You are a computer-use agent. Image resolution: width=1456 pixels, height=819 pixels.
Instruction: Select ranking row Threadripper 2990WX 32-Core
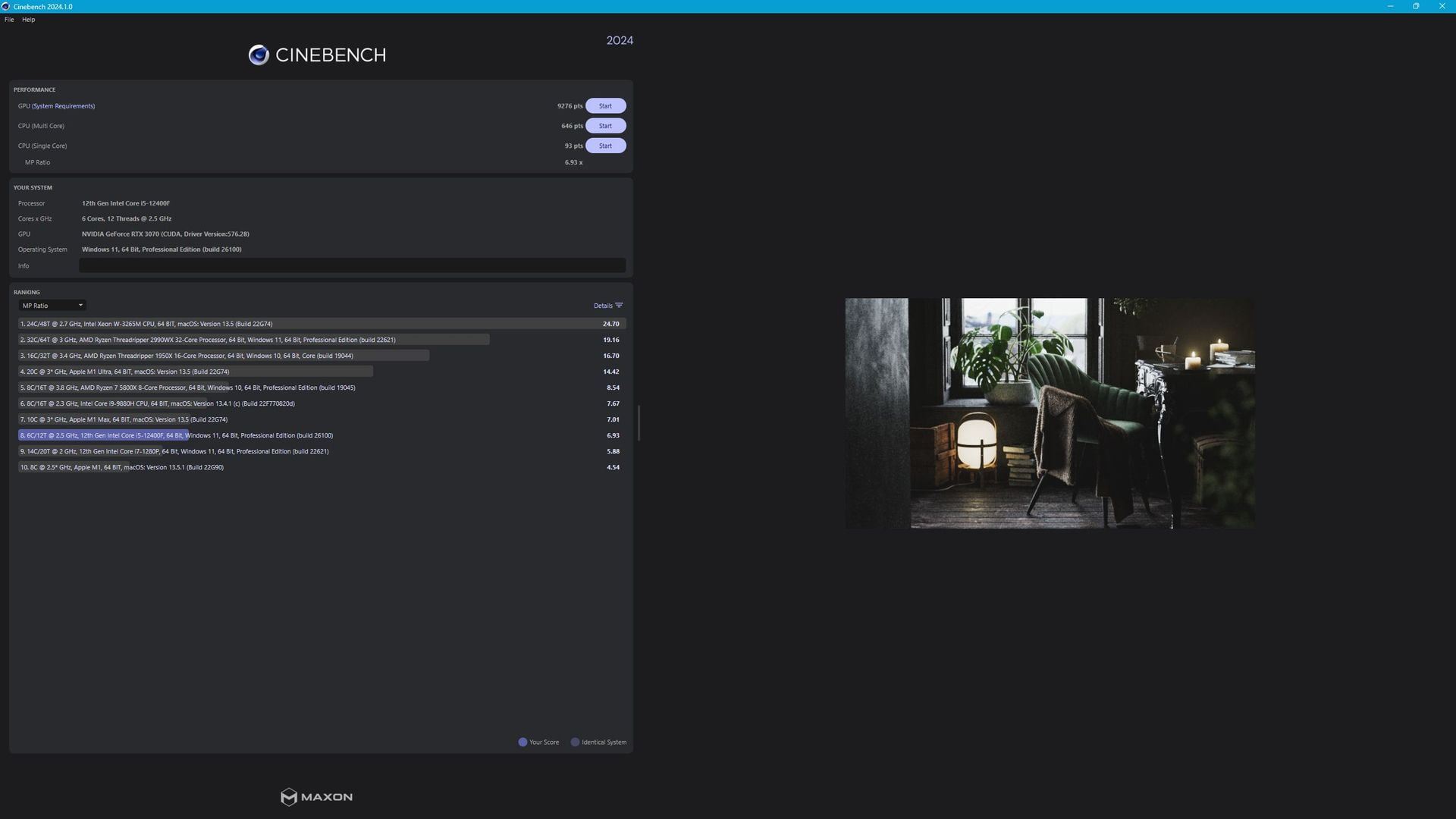322,340
